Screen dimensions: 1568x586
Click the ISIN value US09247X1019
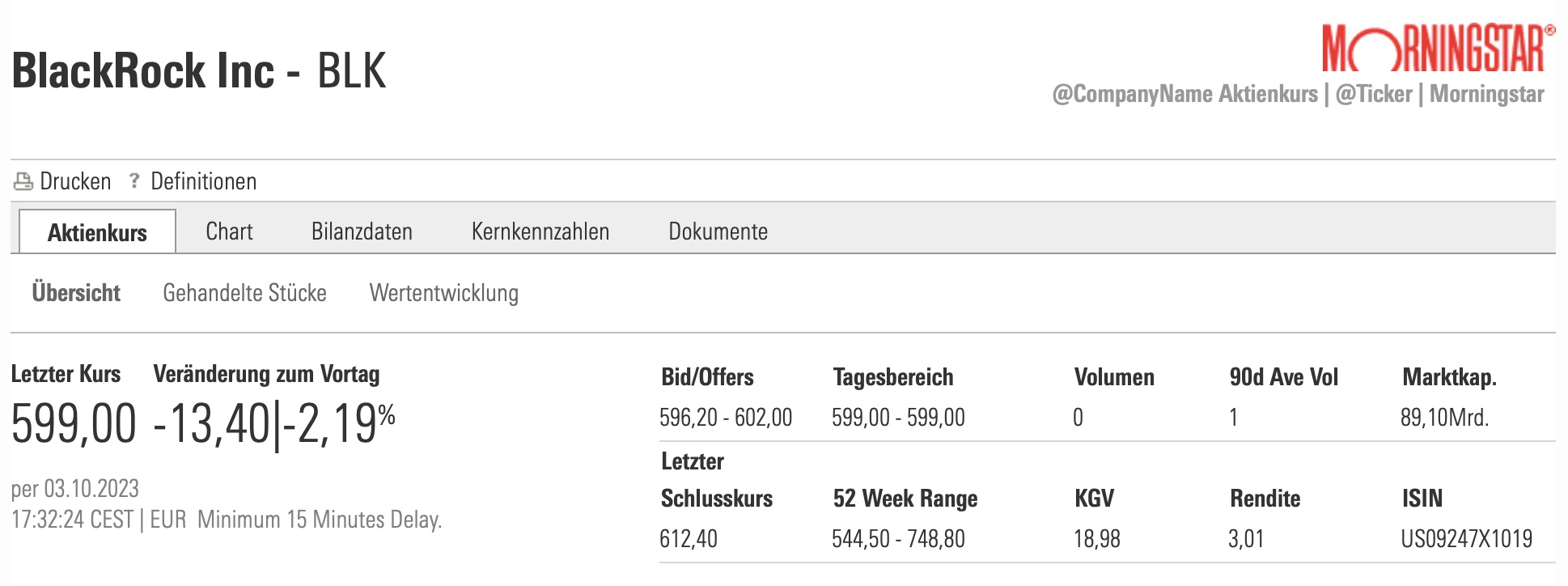point(1466,539)
